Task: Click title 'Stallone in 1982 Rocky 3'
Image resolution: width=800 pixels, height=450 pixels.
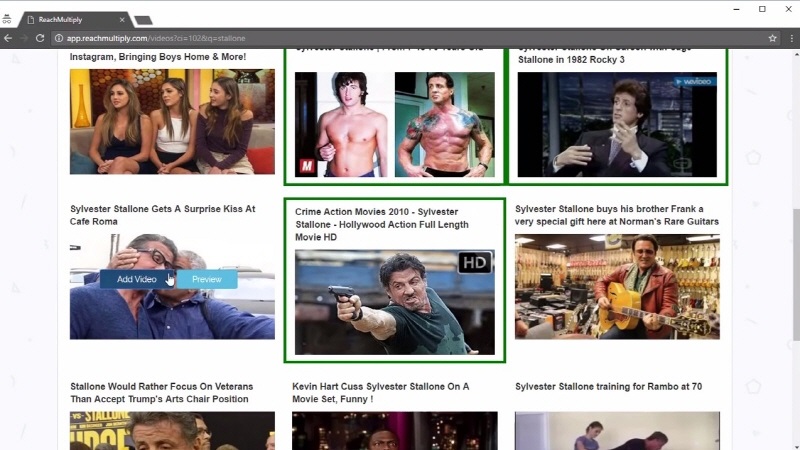Action: [571, 60]
